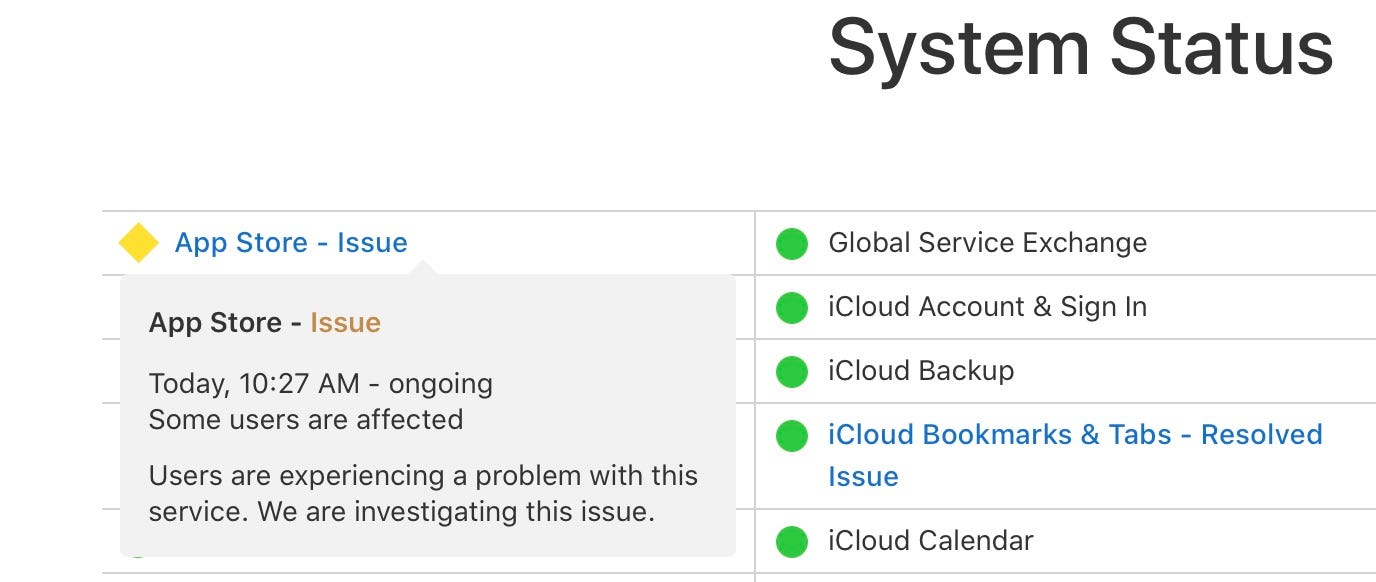Open iCloud Bookmarks & Tabs - Resolved Issue link

pos(1075,455)
